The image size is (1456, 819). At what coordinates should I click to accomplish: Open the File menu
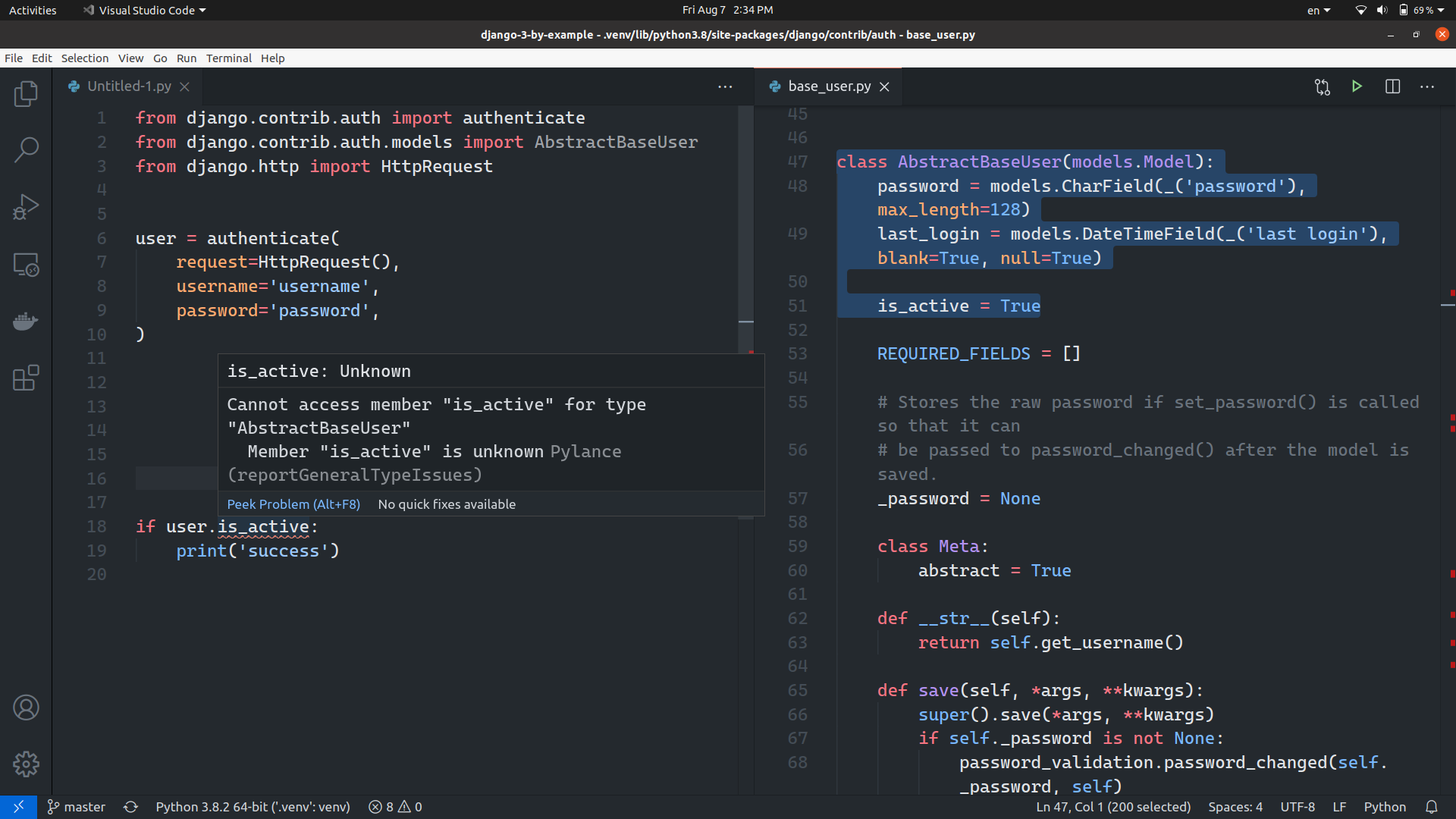pos(14,58)
